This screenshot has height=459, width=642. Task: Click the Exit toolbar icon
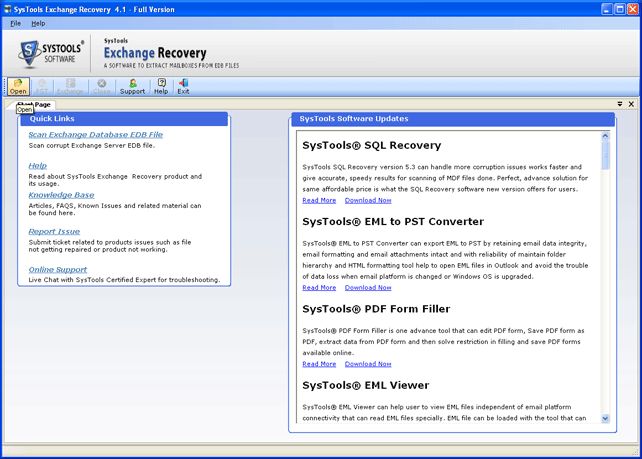tap(183, 87)
